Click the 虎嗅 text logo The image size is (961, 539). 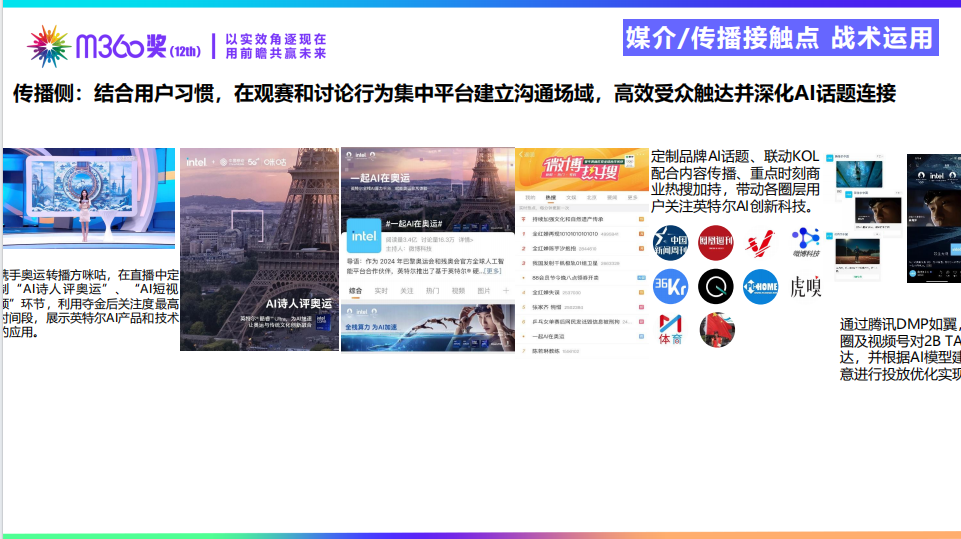click(x=805, y=288)
